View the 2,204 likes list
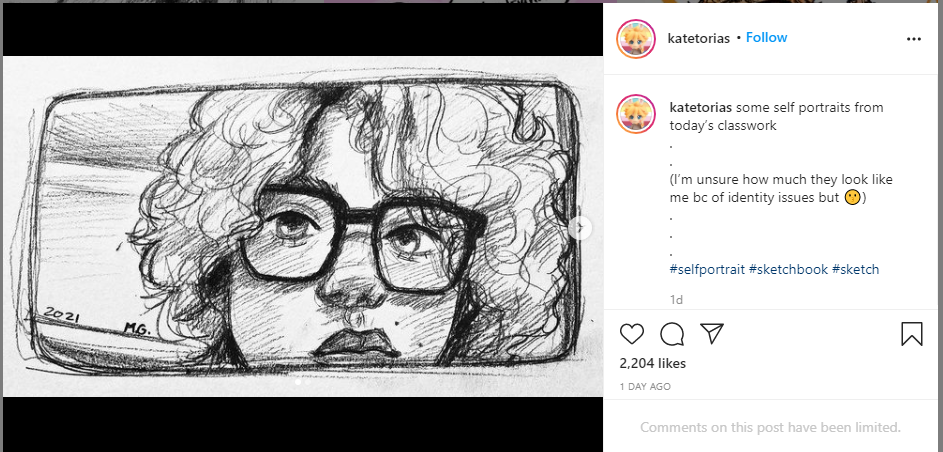Image resolution: width=943 pixels, height=452 pixels. 653,363
